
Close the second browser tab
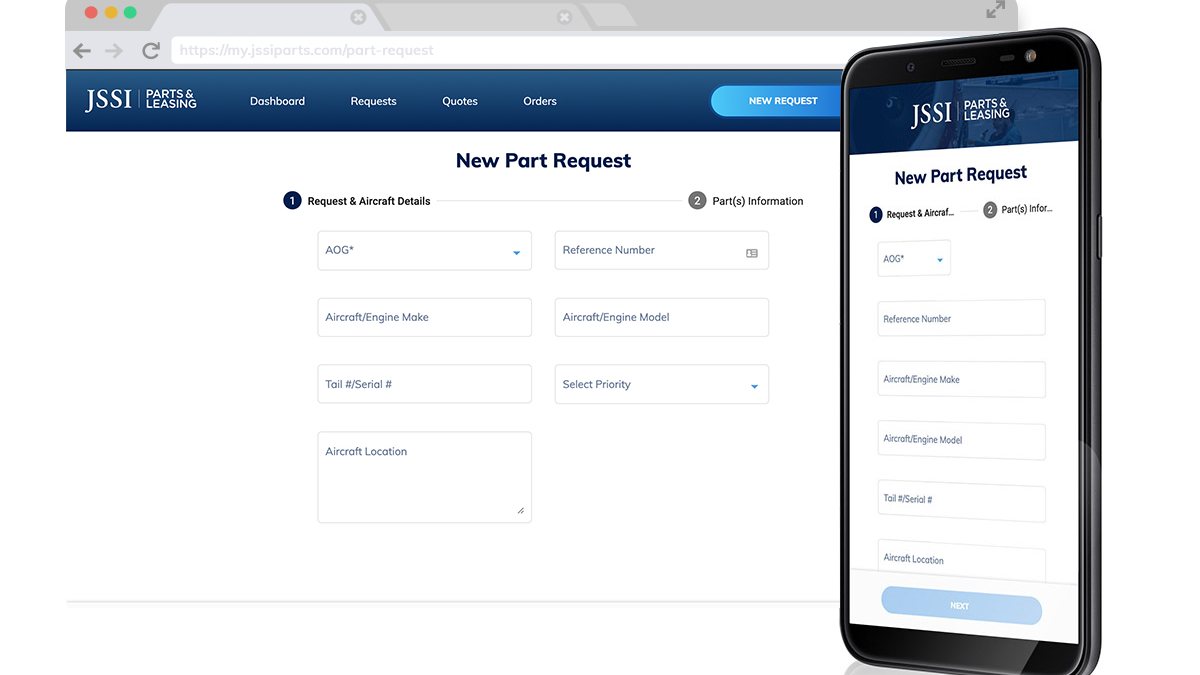pos(564,17)
